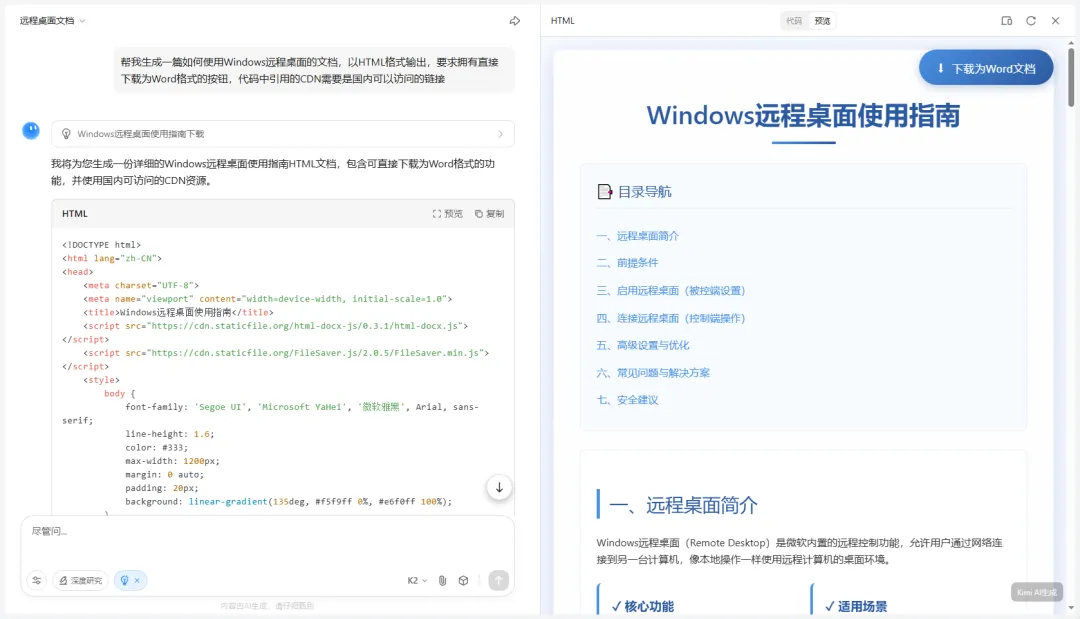Refresh the HTML preview panel
Viewport: 1080px width, 619px height.
click(x=1031, y=21)
